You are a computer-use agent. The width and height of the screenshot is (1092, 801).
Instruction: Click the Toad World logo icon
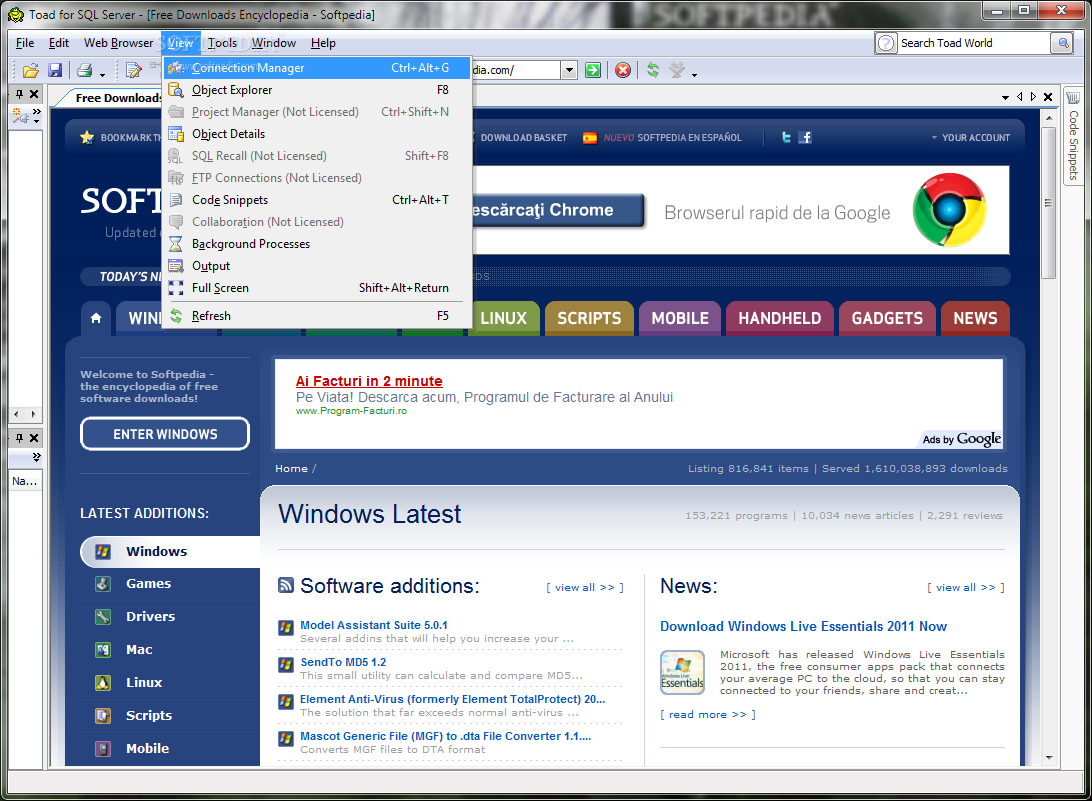pyautogui.click(x=886, y=43)
